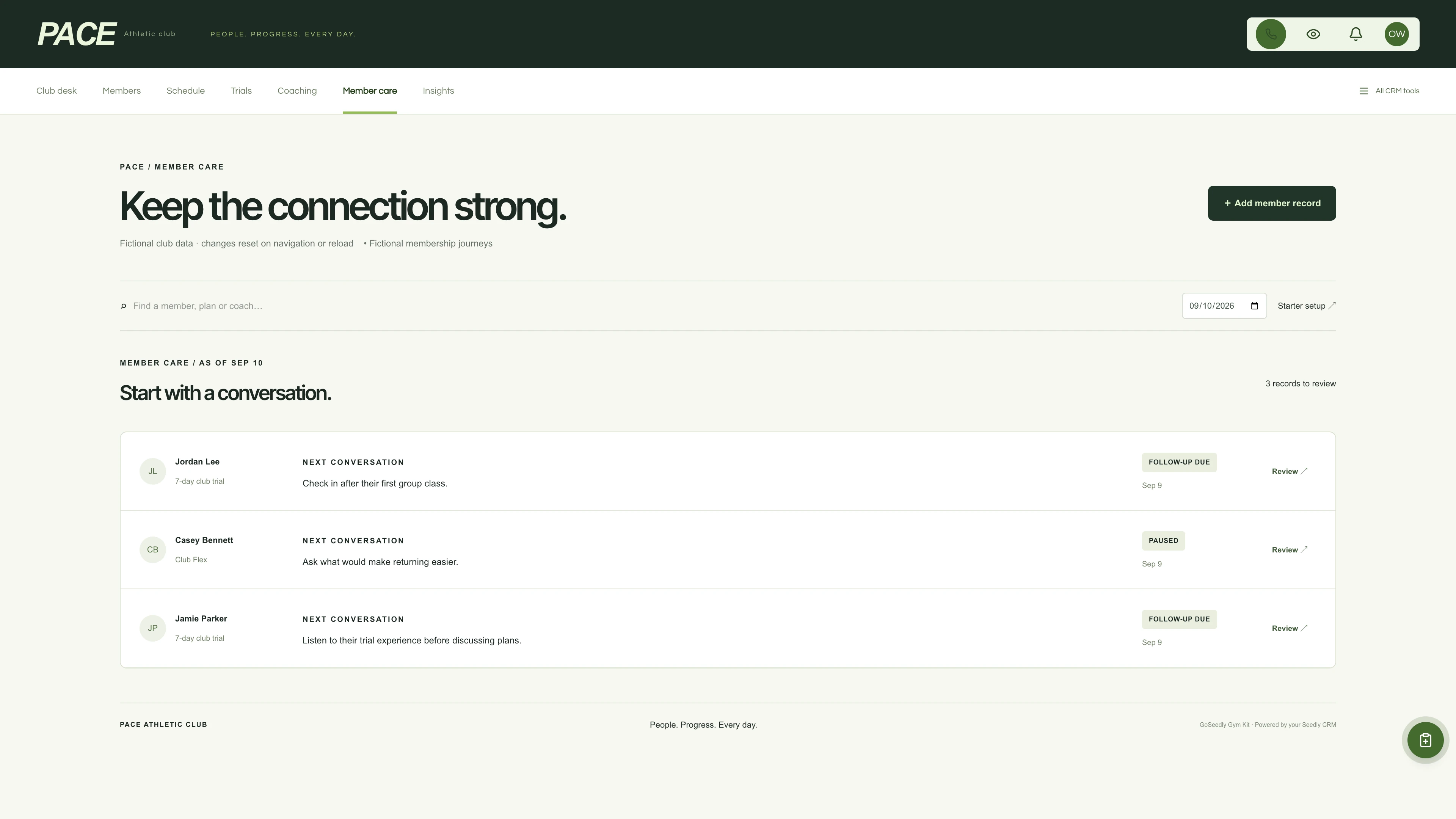Switch to the Insights tab

(438, 91)
